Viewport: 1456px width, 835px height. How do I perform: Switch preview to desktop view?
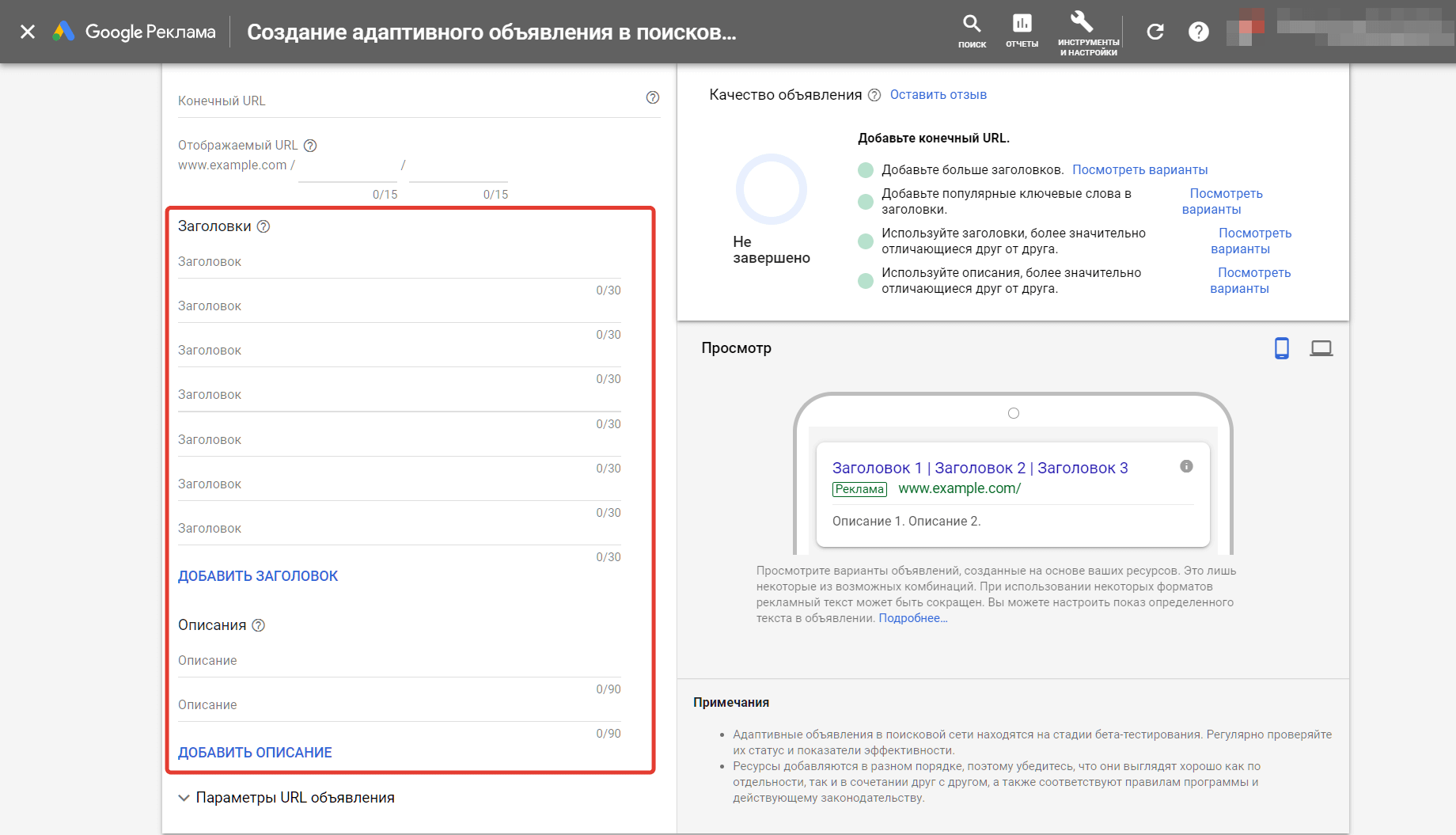click(1321, 347)
